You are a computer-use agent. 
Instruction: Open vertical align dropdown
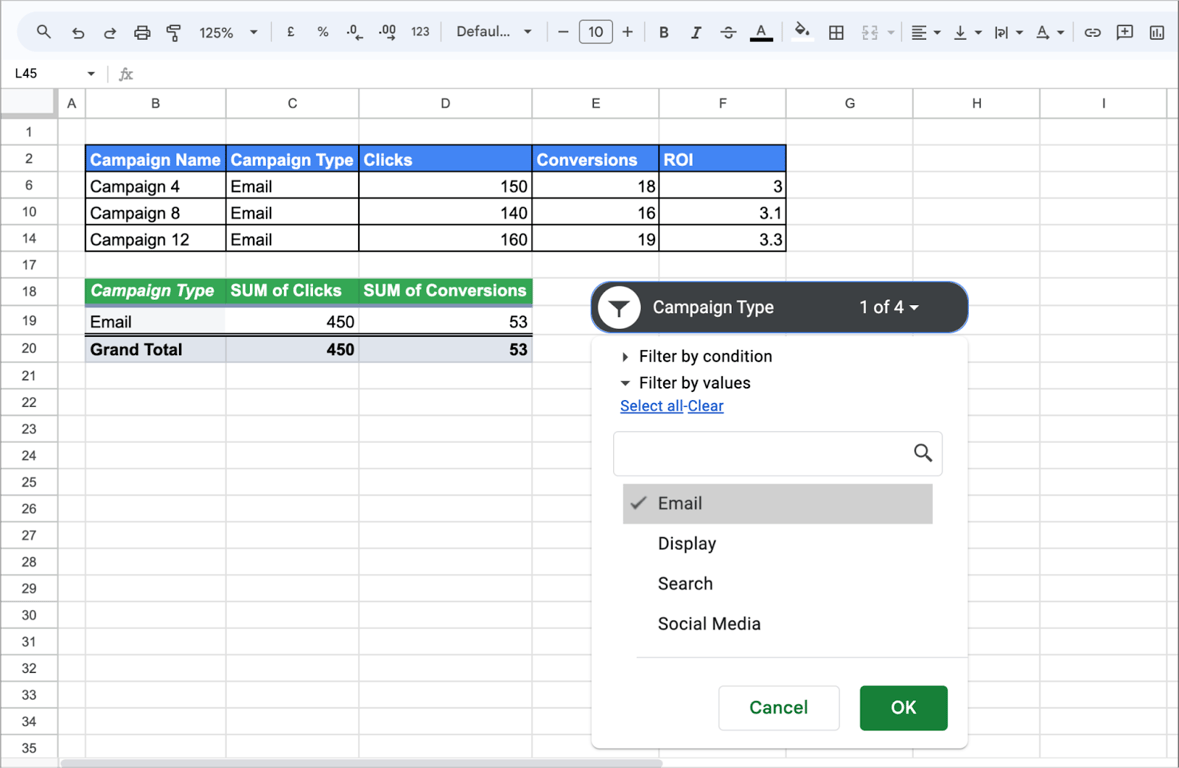coord(967,32)
